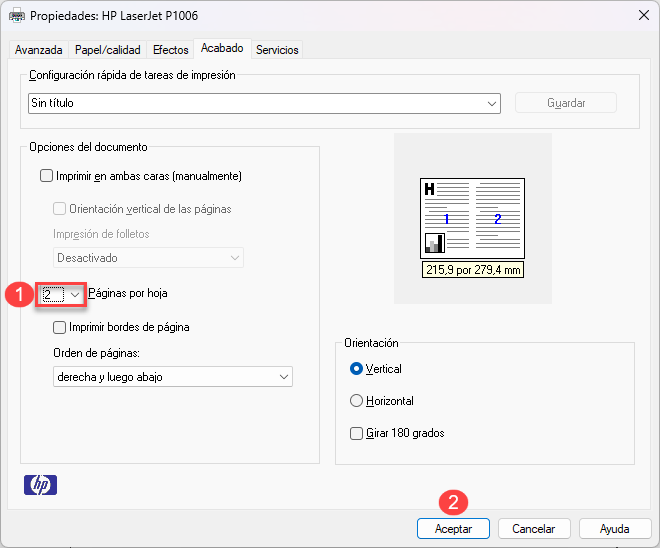660x548 pixels.
Task: Open the Efectos tab
Action: pos(170,50)
